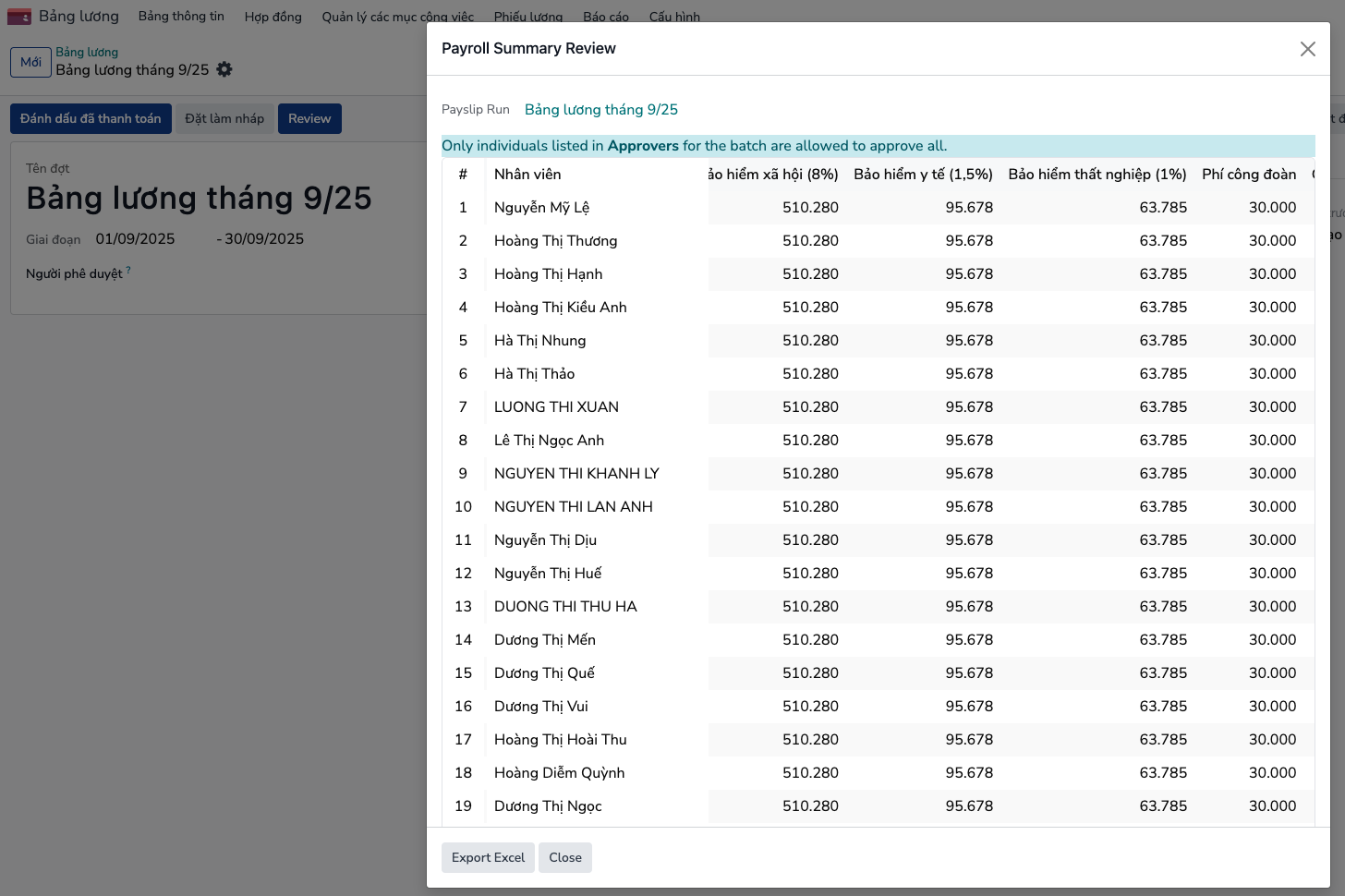1345x896 pixels.
Task: Create new record with Mới button
Action: pos(30,62)
